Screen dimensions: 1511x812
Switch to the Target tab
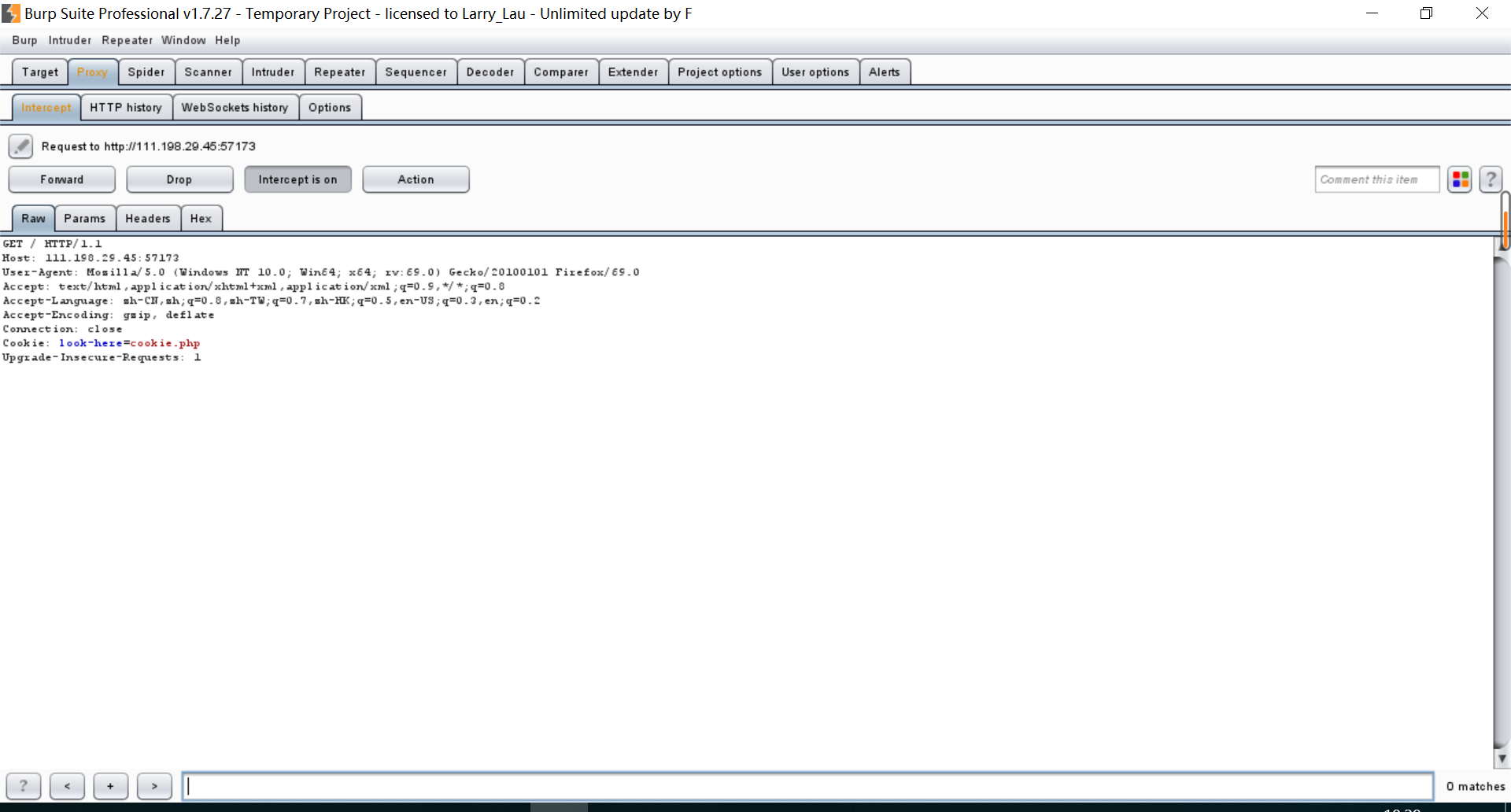click(x=40, y=72)
